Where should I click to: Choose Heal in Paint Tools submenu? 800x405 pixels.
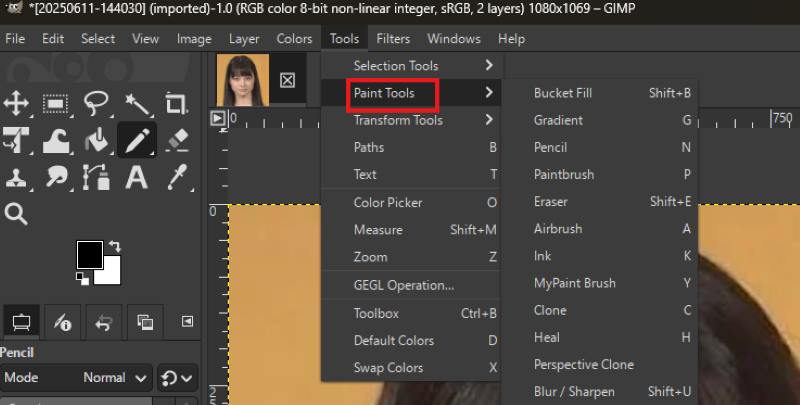pos(600,338)
